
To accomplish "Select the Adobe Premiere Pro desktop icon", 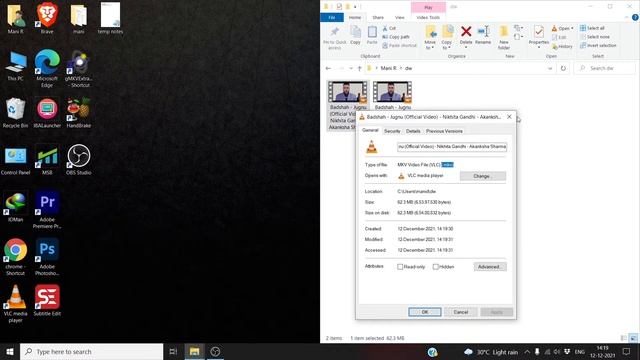I will click(x=47, y=210).
